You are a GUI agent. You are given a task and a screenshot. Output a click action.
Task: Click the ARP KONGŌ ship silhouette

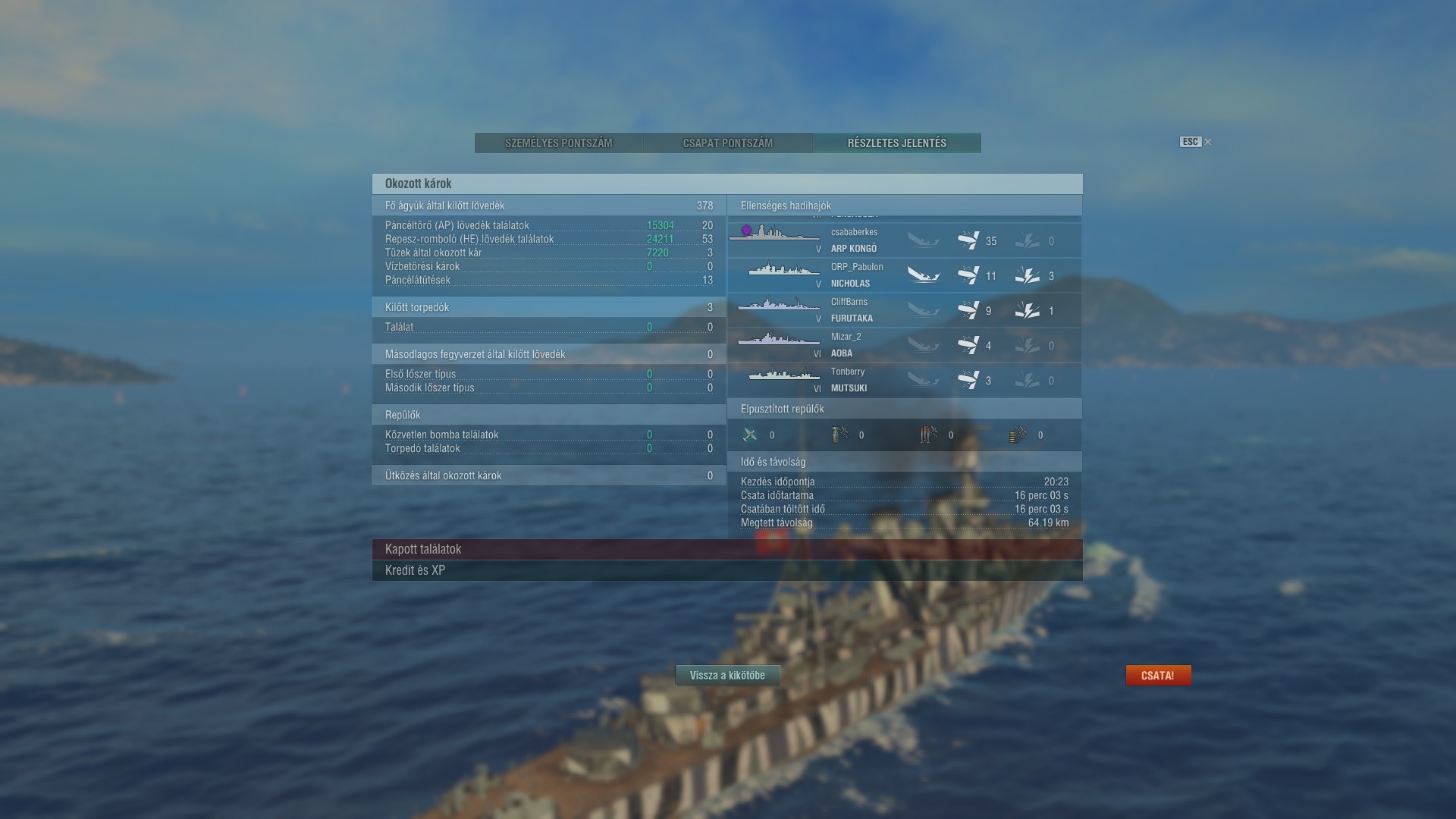[x=774, y=233]
